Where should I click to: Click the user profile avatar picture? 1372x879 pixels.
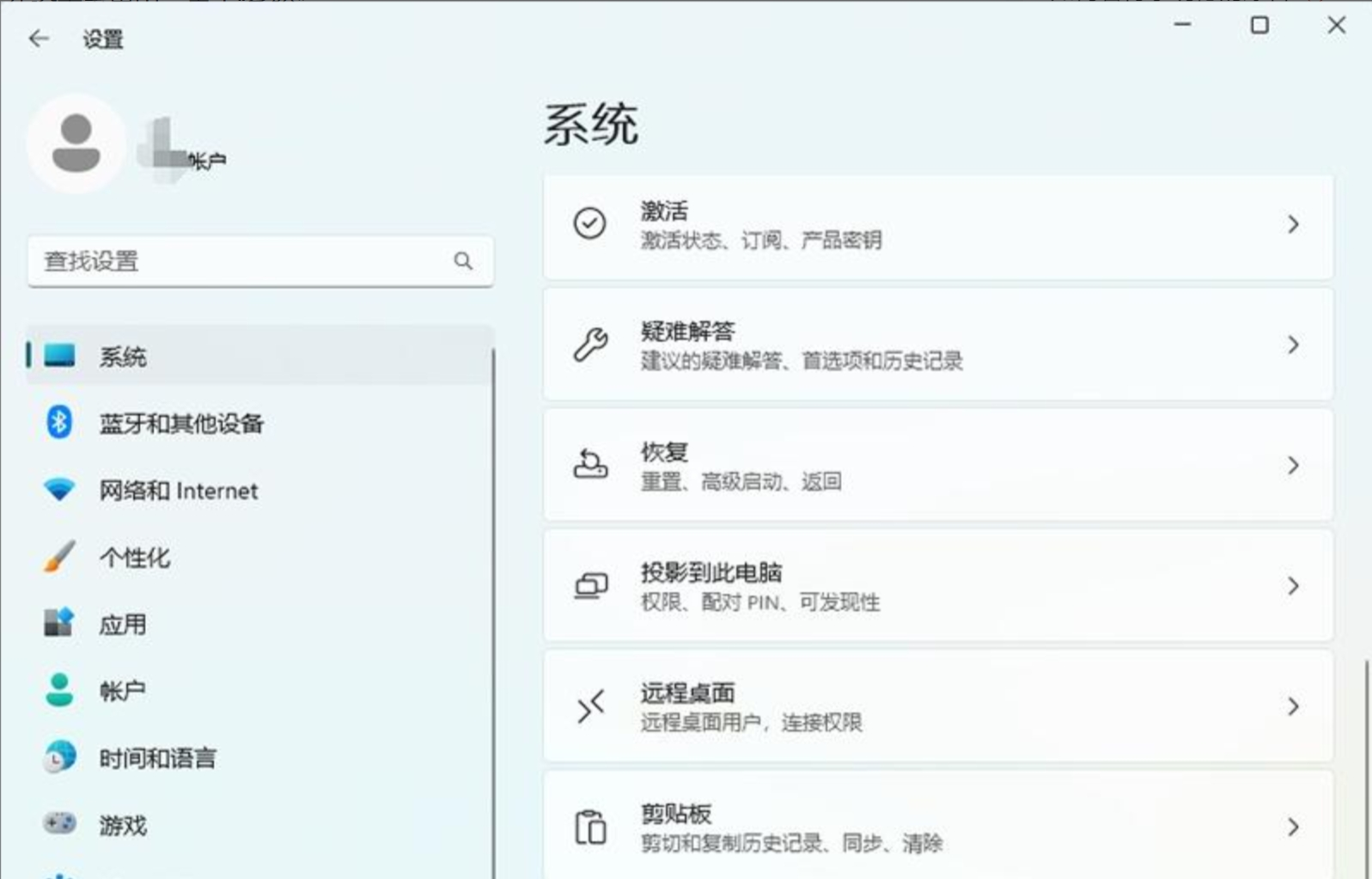click(76, 143)
